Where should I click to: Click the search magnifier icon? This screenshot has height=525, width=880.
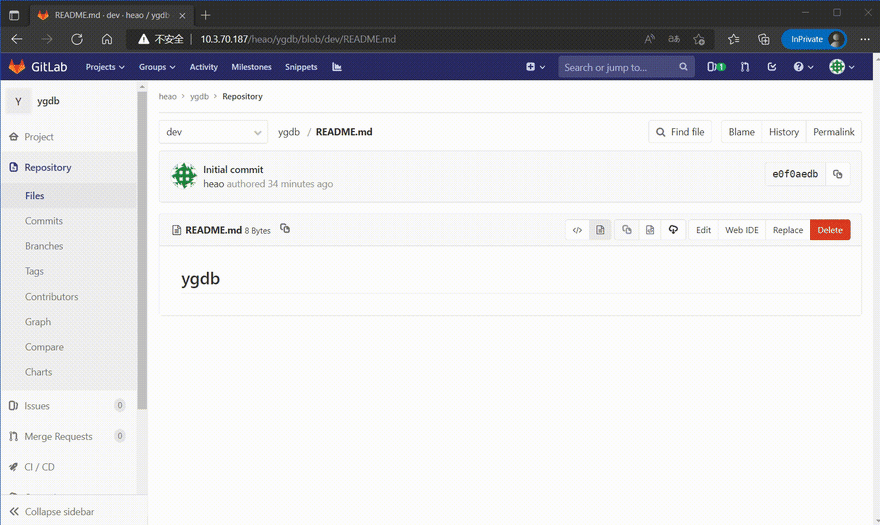683,67
